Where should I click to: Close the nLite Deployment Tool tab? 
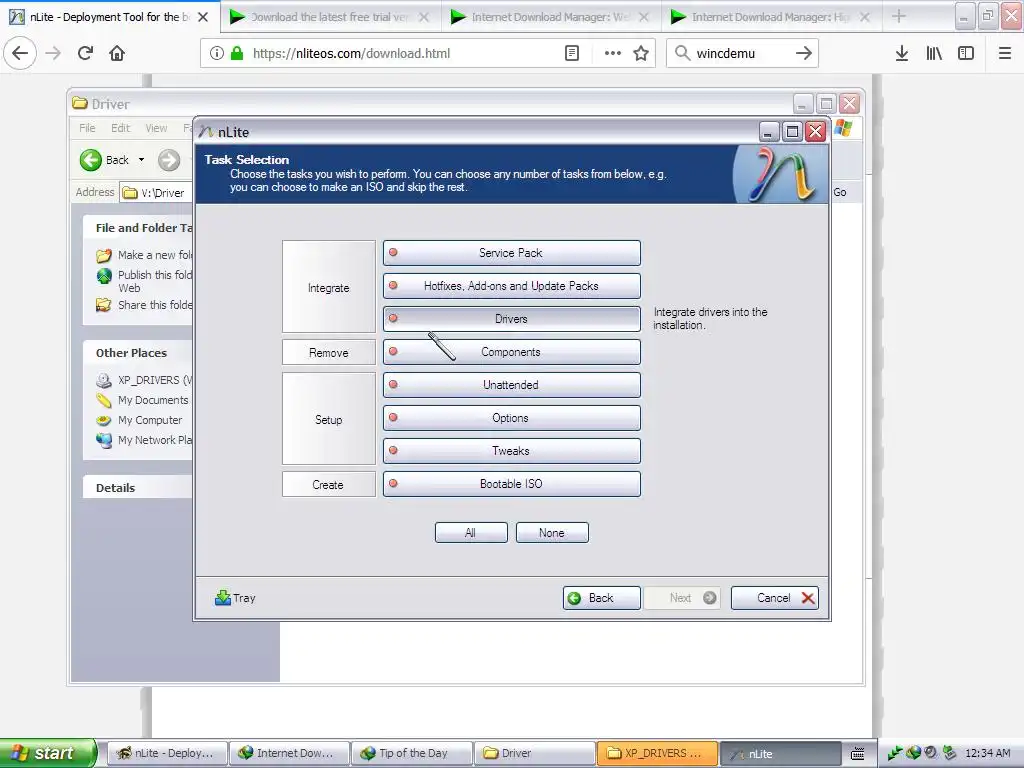point(203,17)
